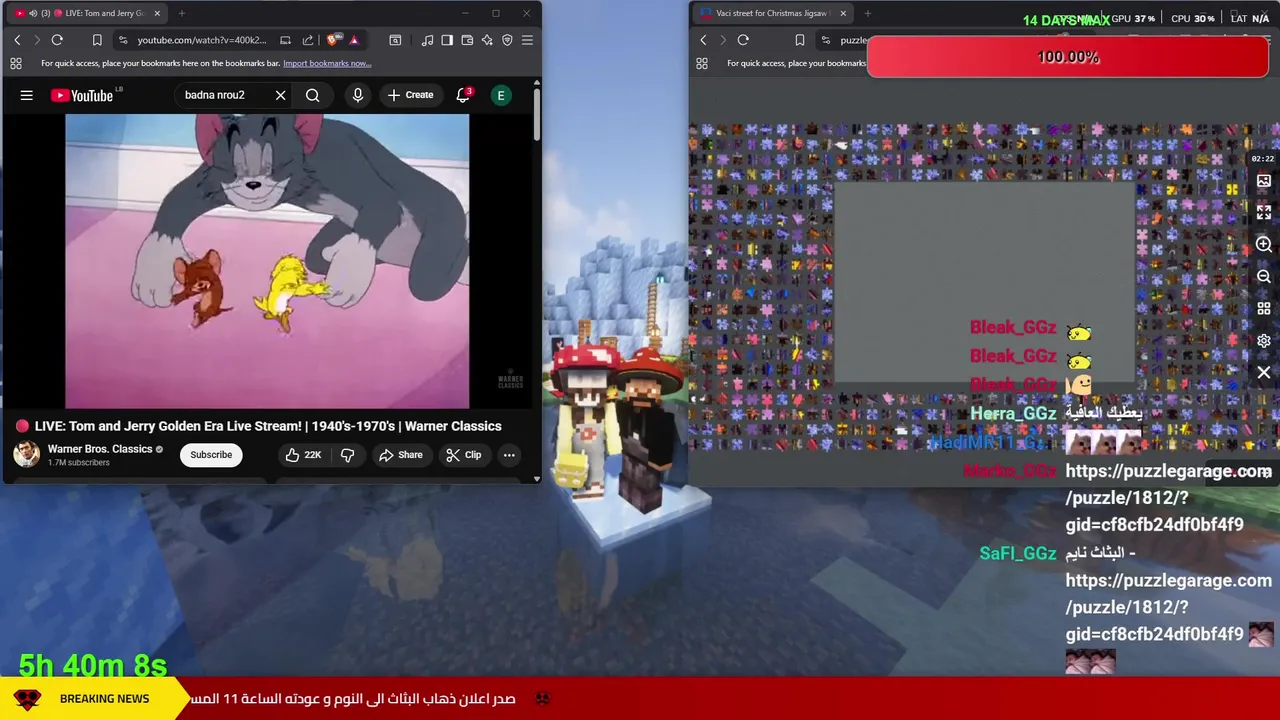Click the Tom and Jerry video player

coord(267,262)
